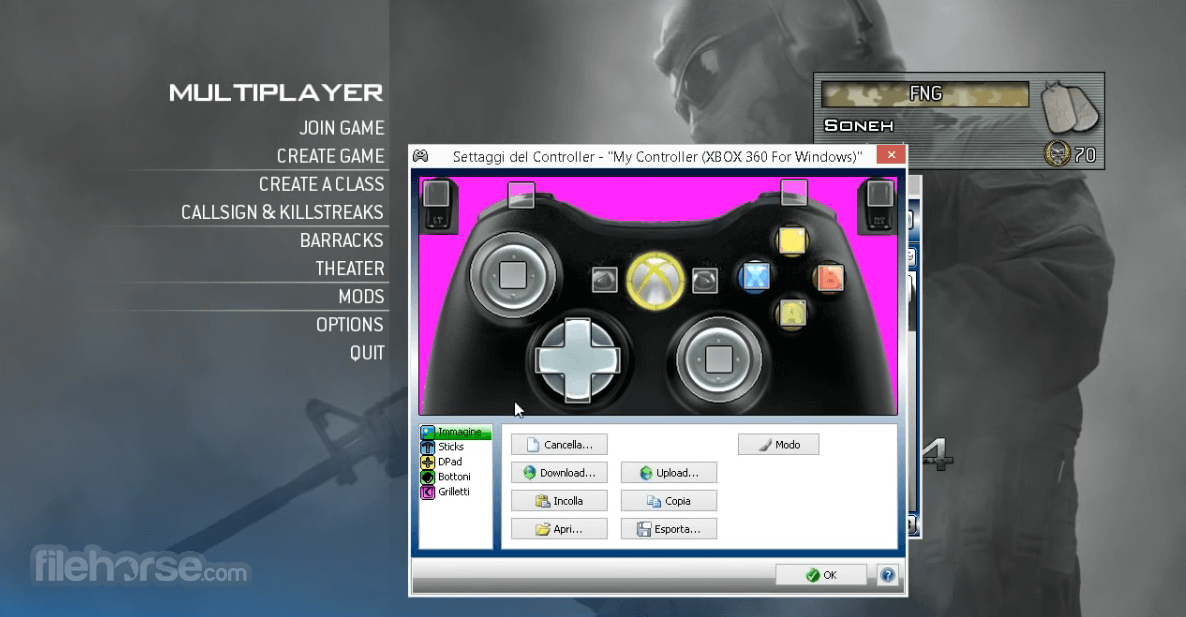
Task: Click the player name SONEH
Action: pyautogui.click(x=858, y=126)
